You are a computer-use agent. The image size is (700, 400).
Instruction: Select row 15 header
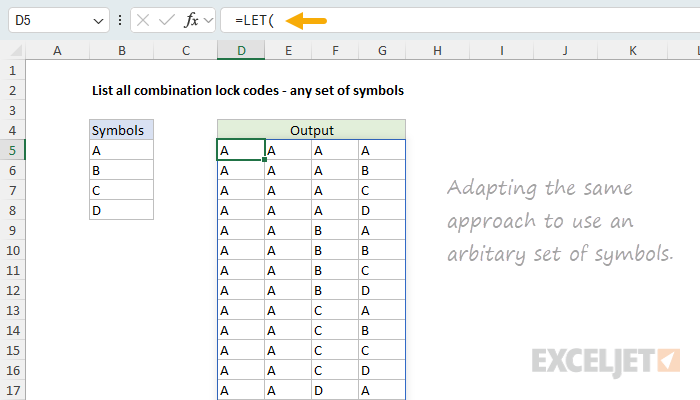coord(12,350)
